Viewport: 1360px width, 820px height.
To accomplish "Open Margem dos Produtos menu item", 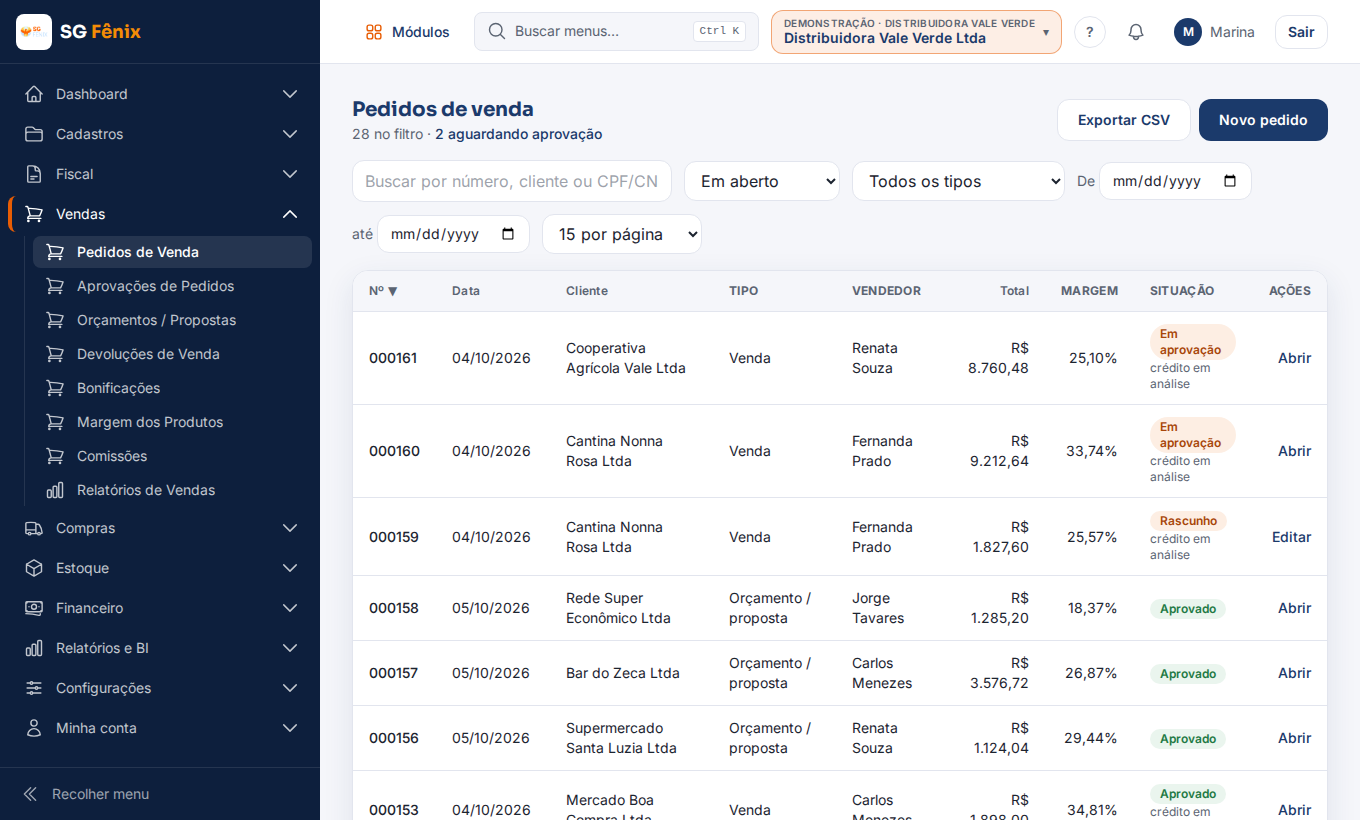I will tap(172, 422).
